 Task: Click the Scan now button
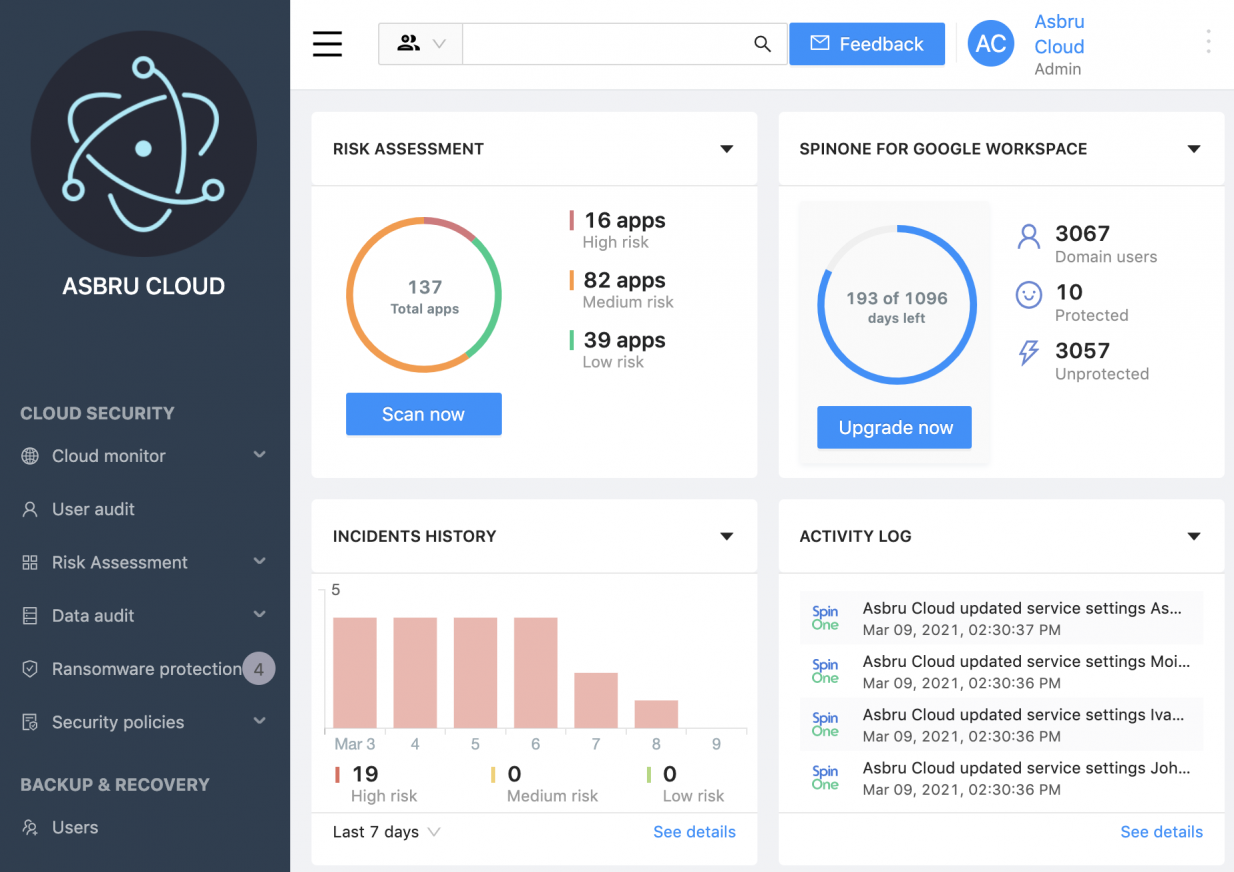coord(424,414)
